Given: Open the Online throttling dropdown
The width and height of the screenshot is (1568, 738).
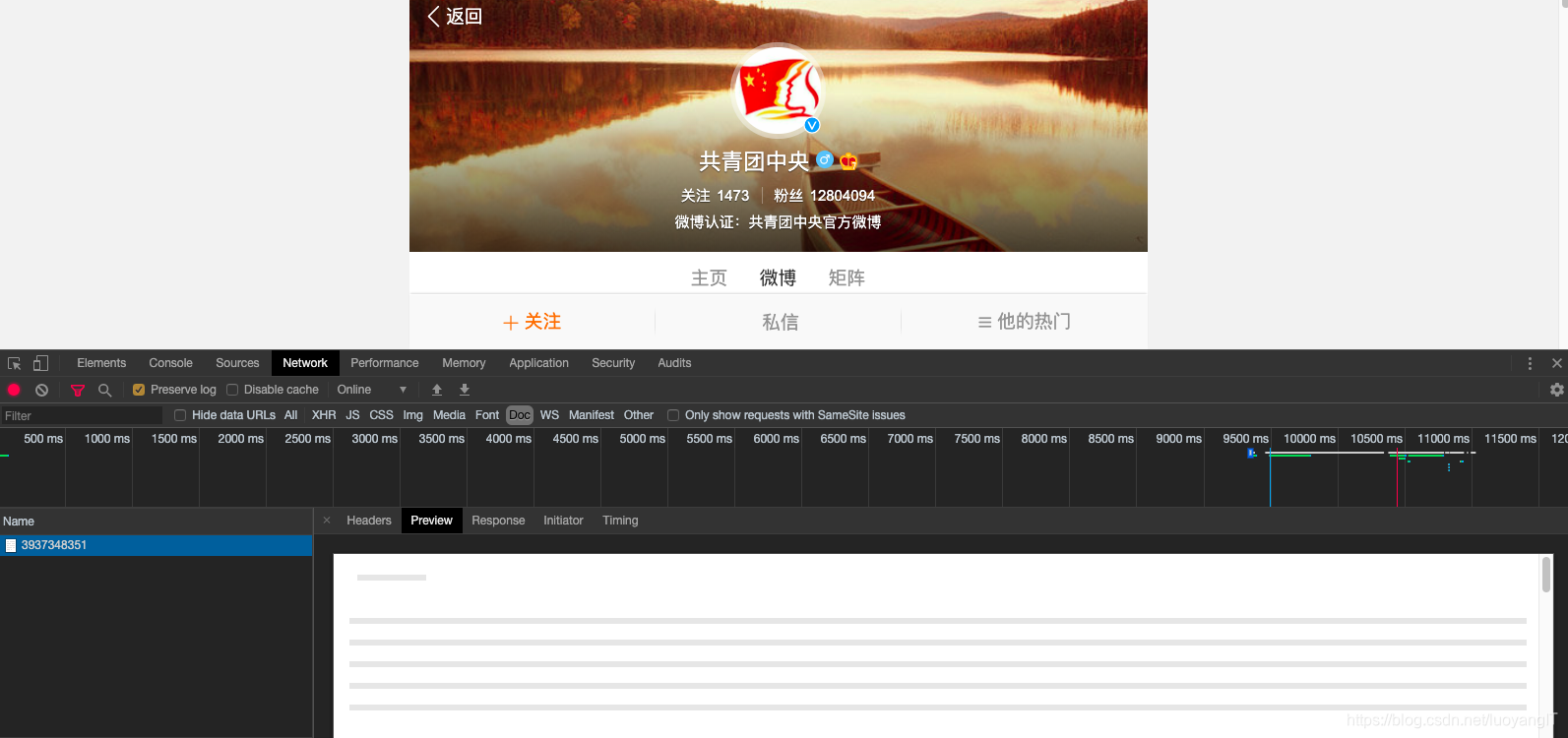Looking at the screenshot, I should click(372, 390).
